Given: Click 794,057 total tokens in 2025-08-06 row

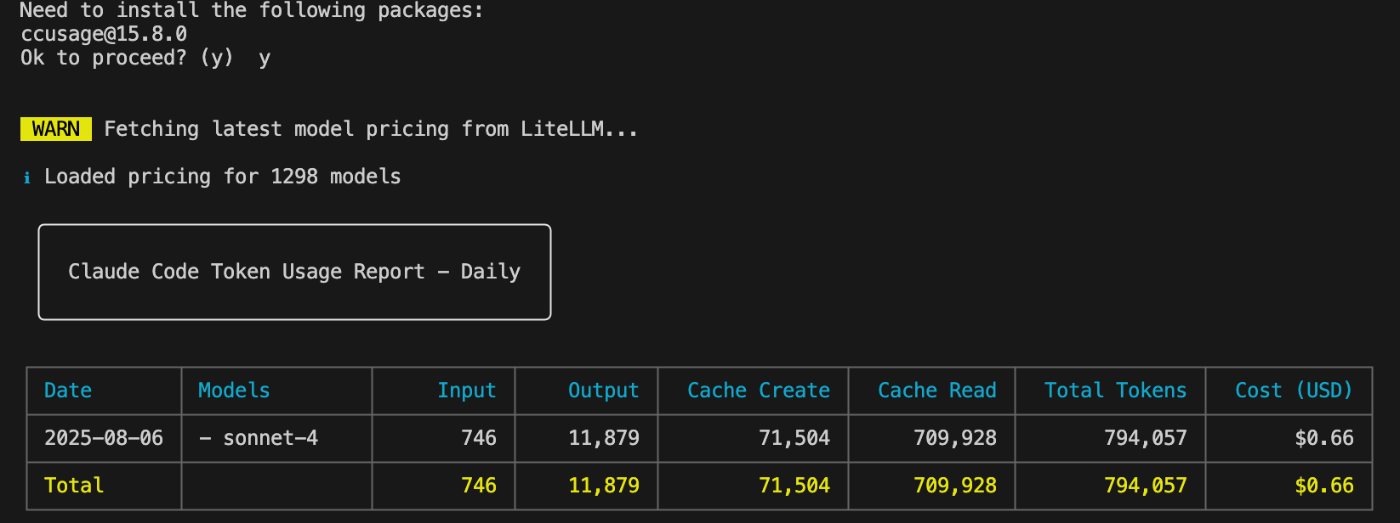Looking at the screenshot, I should coord(1146,438).
